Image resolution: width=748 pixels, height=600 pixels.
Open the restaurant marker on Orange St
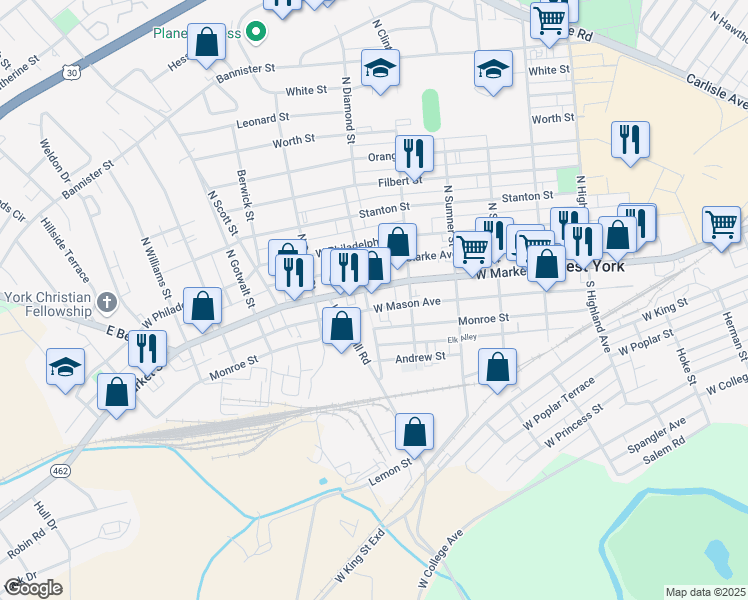(414, 155)
